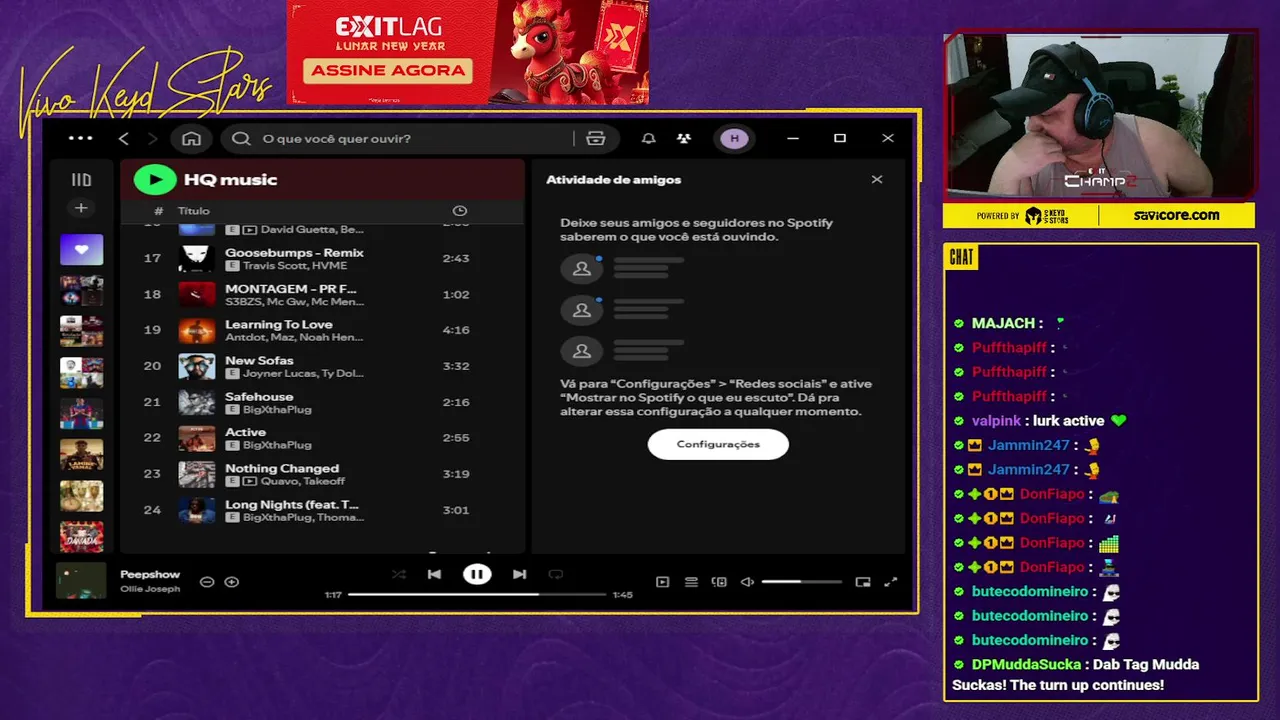Click Goosebumps - Remix album cover
The height and width of the screenshot is (720, 1280).
[197, 258]
